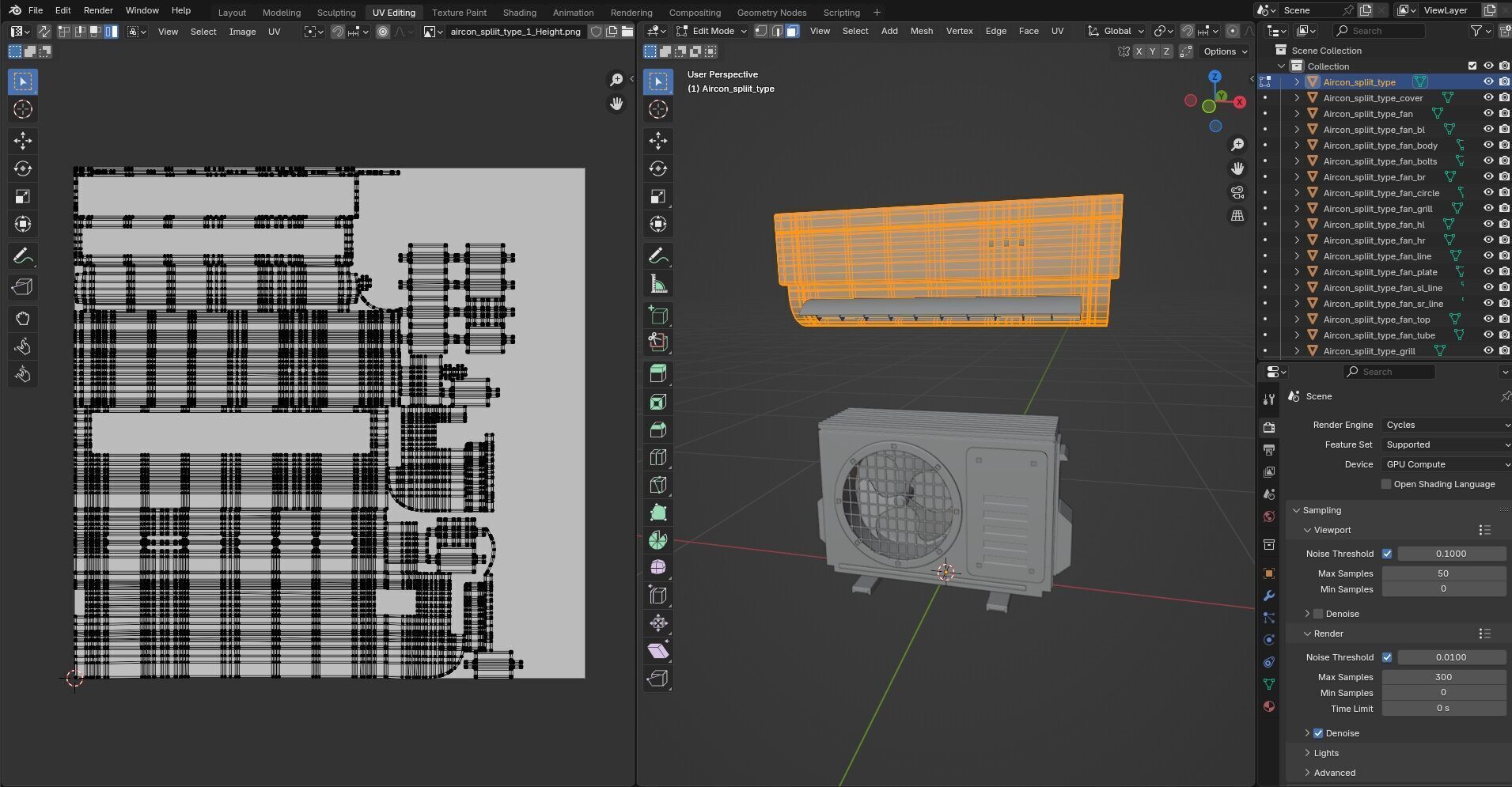Select the Add Cube tool in 3D viewport
The width and height of the screenshot is (1512, 787).
click(658, 315)
